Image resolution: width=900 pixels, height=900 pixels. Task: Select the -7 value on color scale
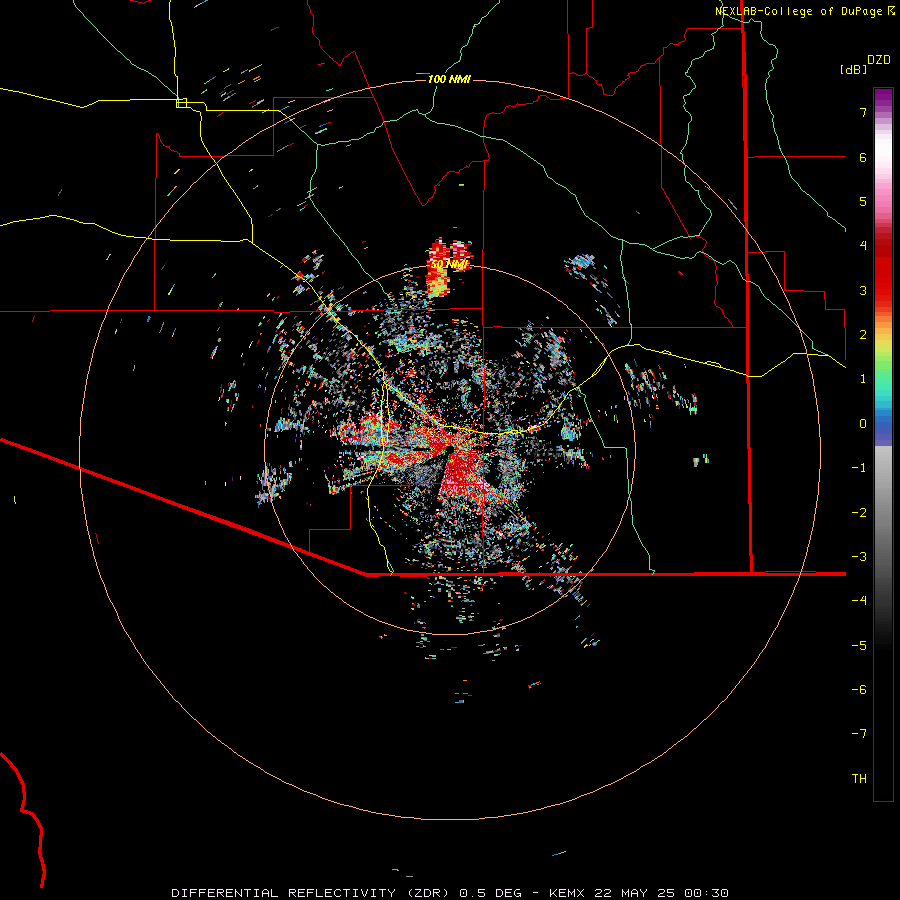859,734
